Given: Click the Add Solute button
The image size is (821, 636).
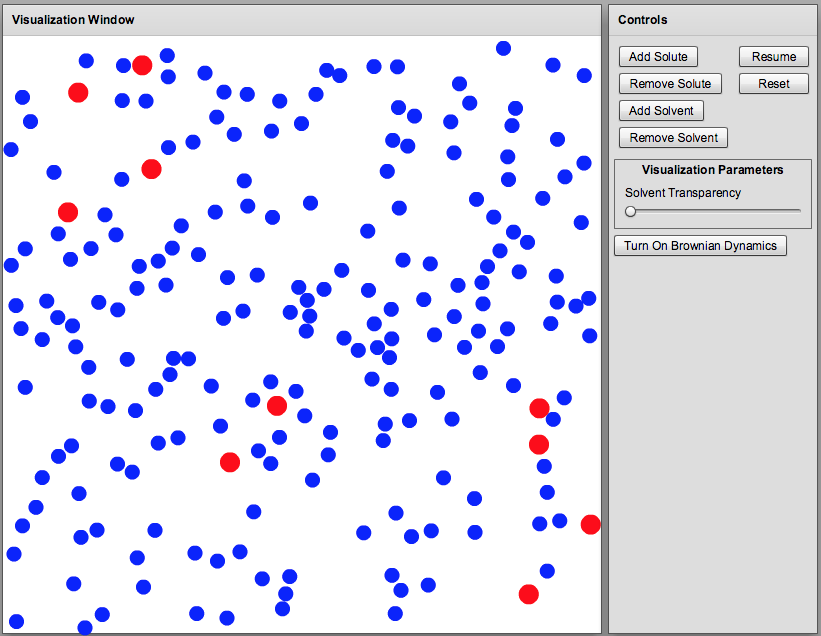Looking at the screenshot, I should 657,56.
